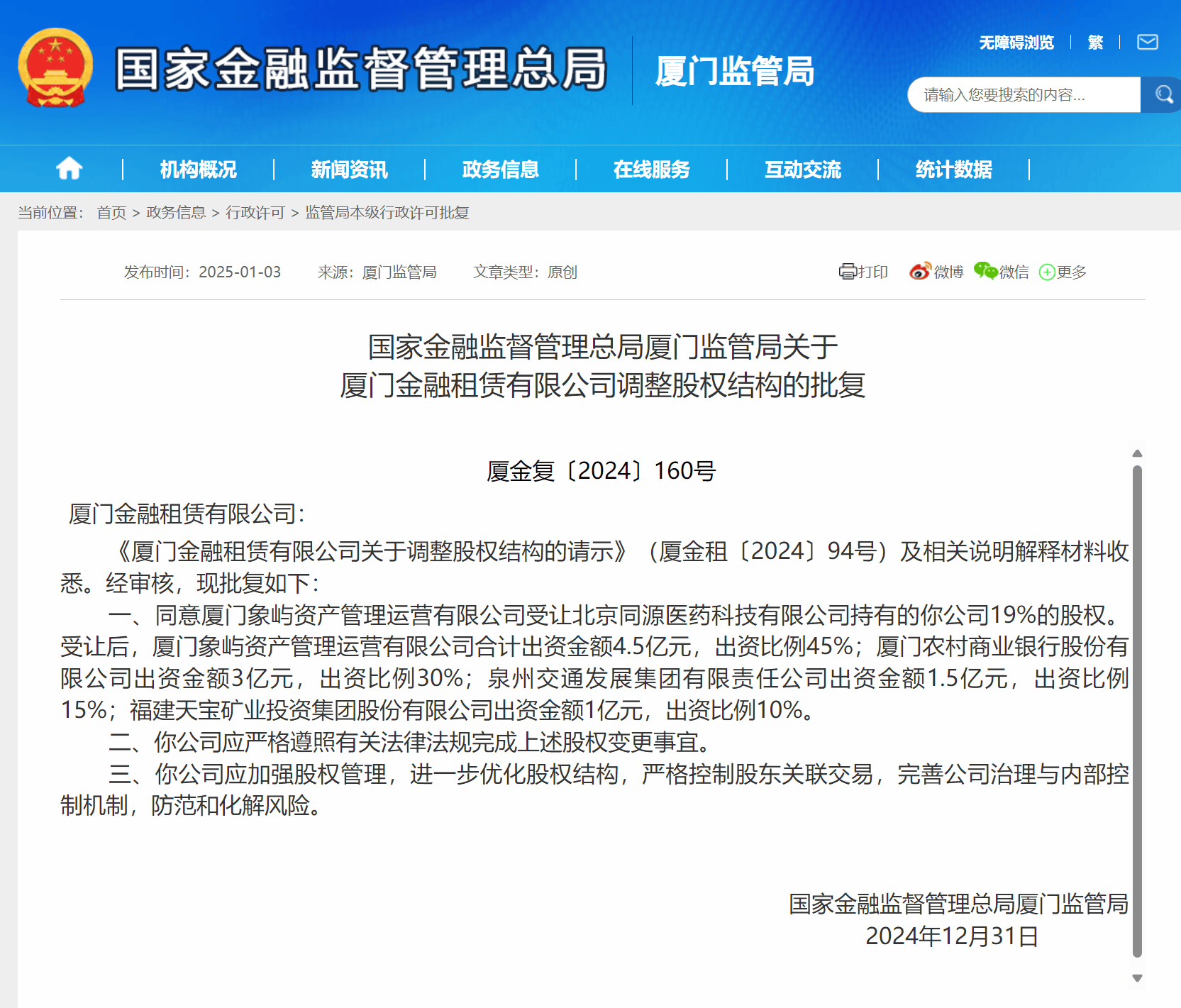Expand 更多 sharing options

[x=1063, y=272]
